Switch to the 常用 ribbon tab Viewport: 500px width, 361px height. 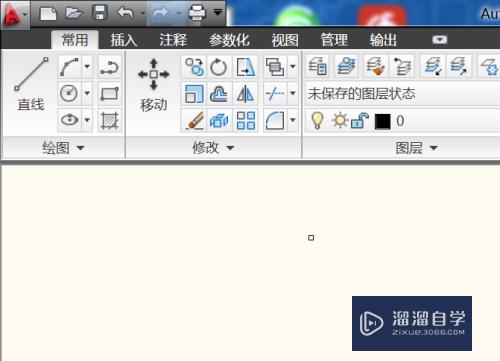tap(75, 40)
